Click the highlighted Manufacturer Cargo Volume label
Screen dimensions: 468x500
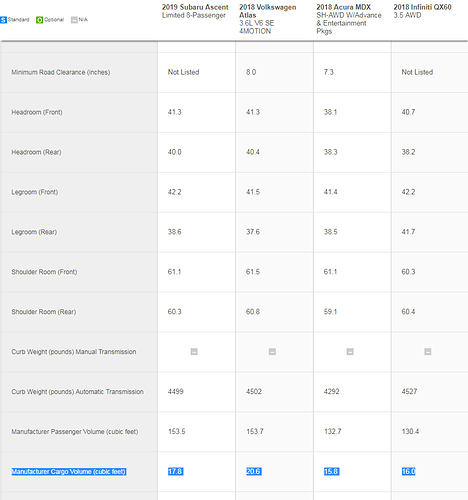pyautogui.click(x=69, y=472)
